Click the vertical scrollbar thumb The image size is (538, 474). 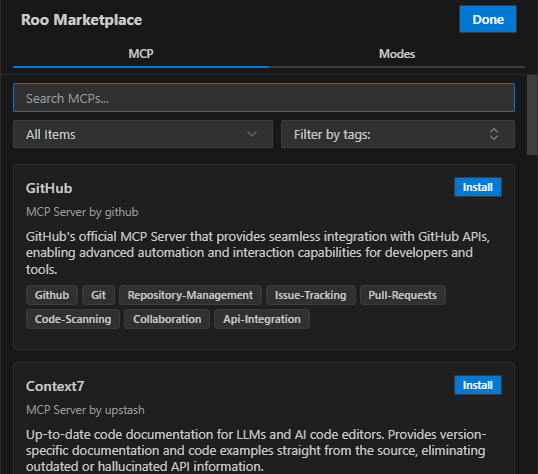click(532, 115)
